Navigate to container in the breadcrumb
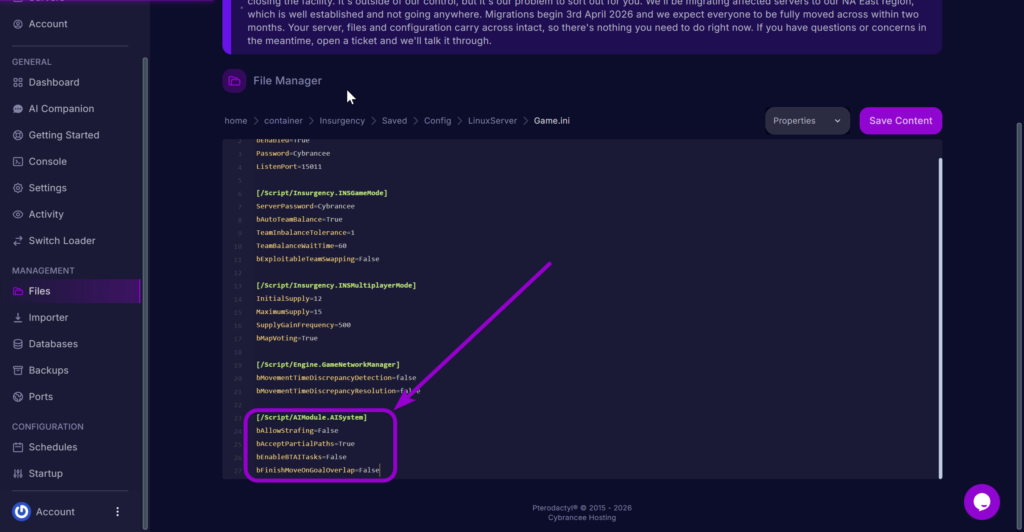1024x532 pixels. pos(283,121)
